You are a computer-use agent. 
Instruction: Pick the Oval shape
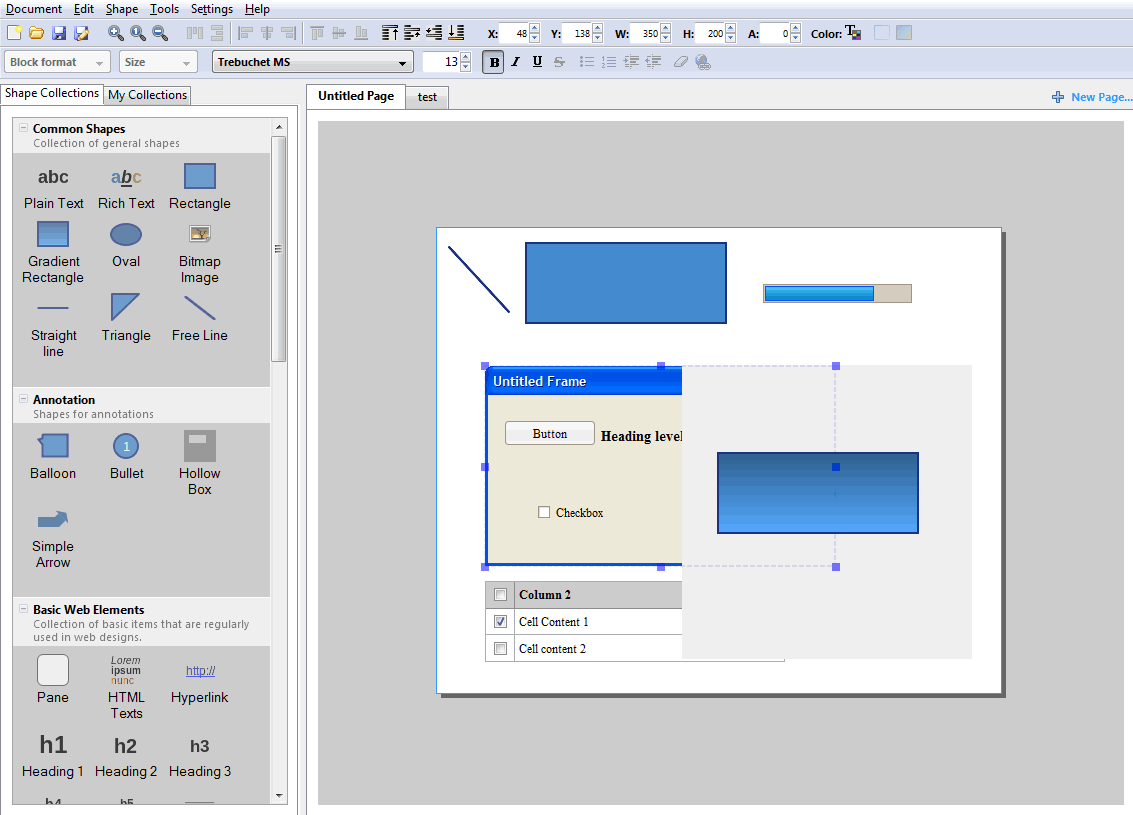[x=126, y=245]
